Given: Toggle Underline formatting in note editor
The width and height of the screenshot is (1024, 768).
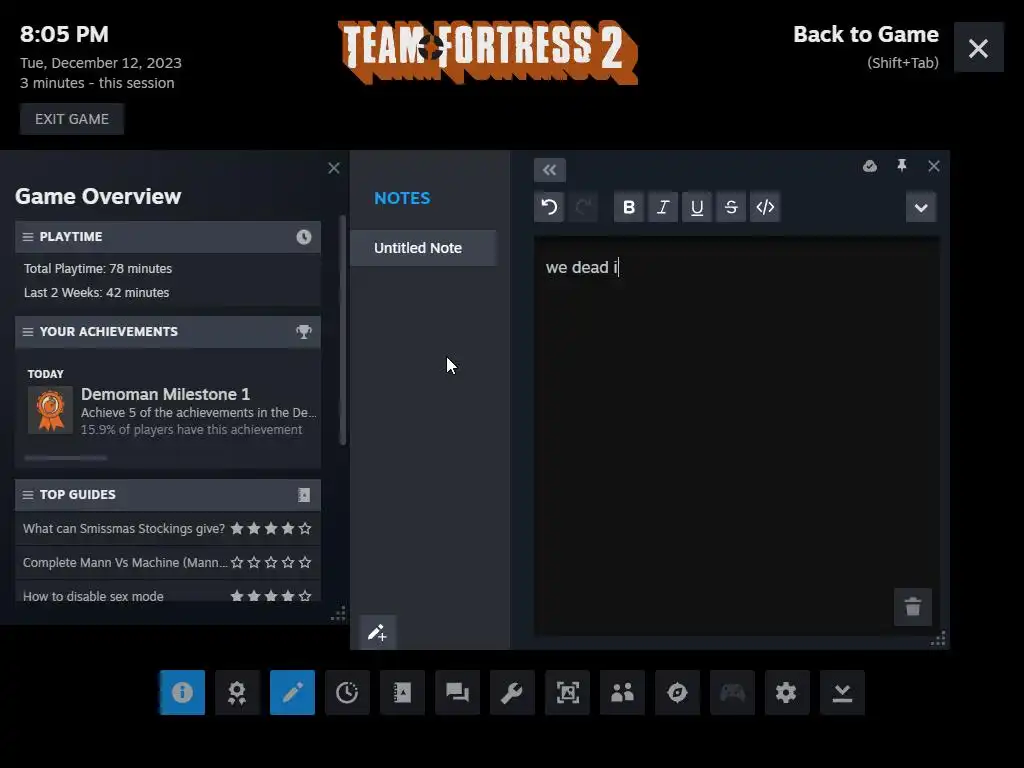Looking at the screenshot, I should pos(697,208).
